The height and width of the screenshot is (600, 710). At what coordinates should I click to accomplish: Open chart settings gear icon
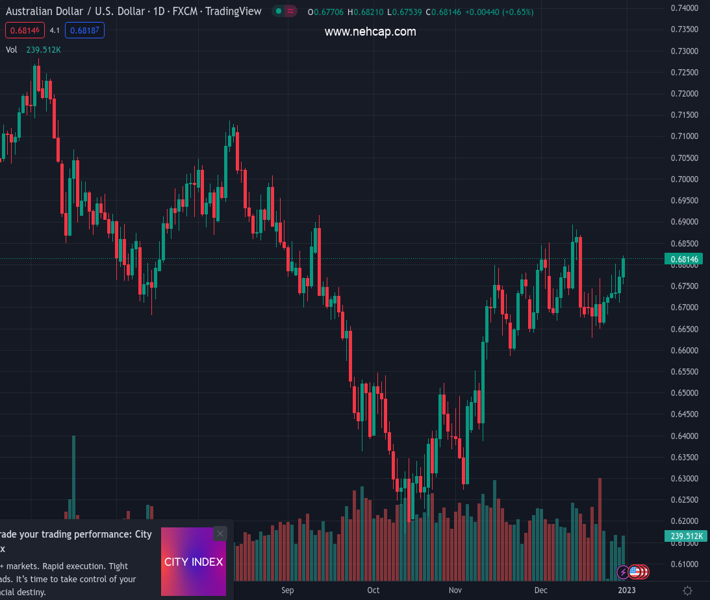pyautogui.click(x=687, y=591)
